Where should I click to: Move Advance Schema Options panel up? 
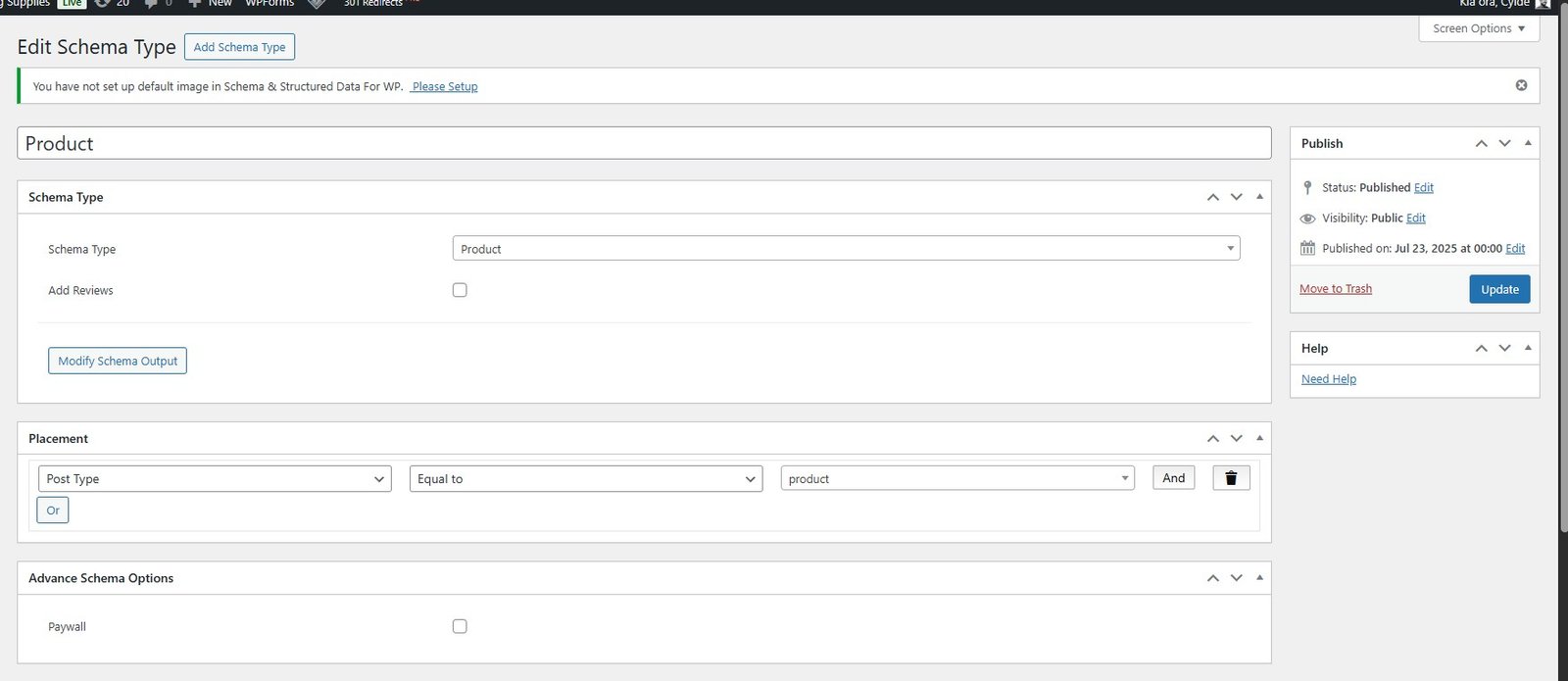click(1212, 578)
